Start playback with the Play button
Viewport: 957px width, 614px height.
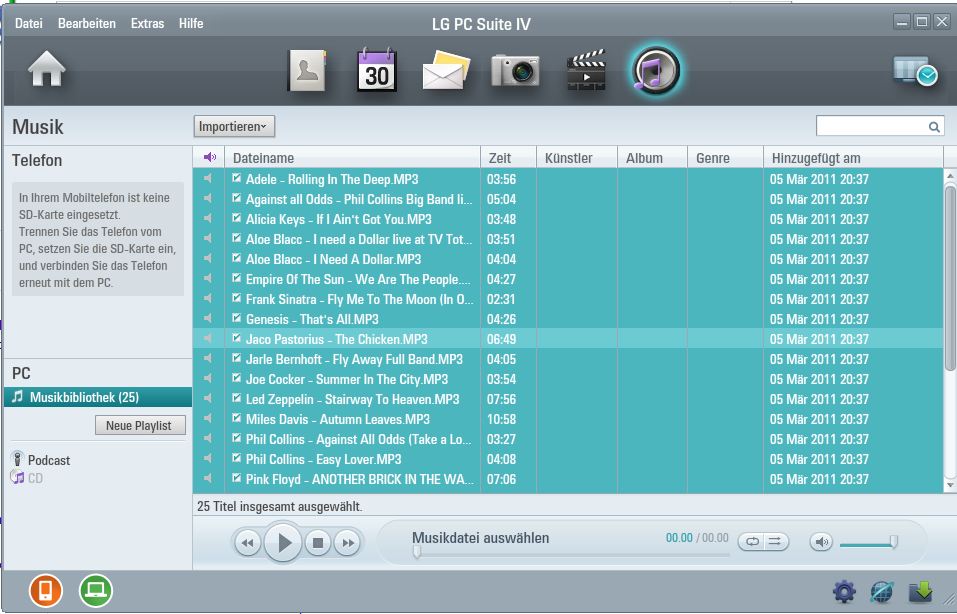coord(283,542)
